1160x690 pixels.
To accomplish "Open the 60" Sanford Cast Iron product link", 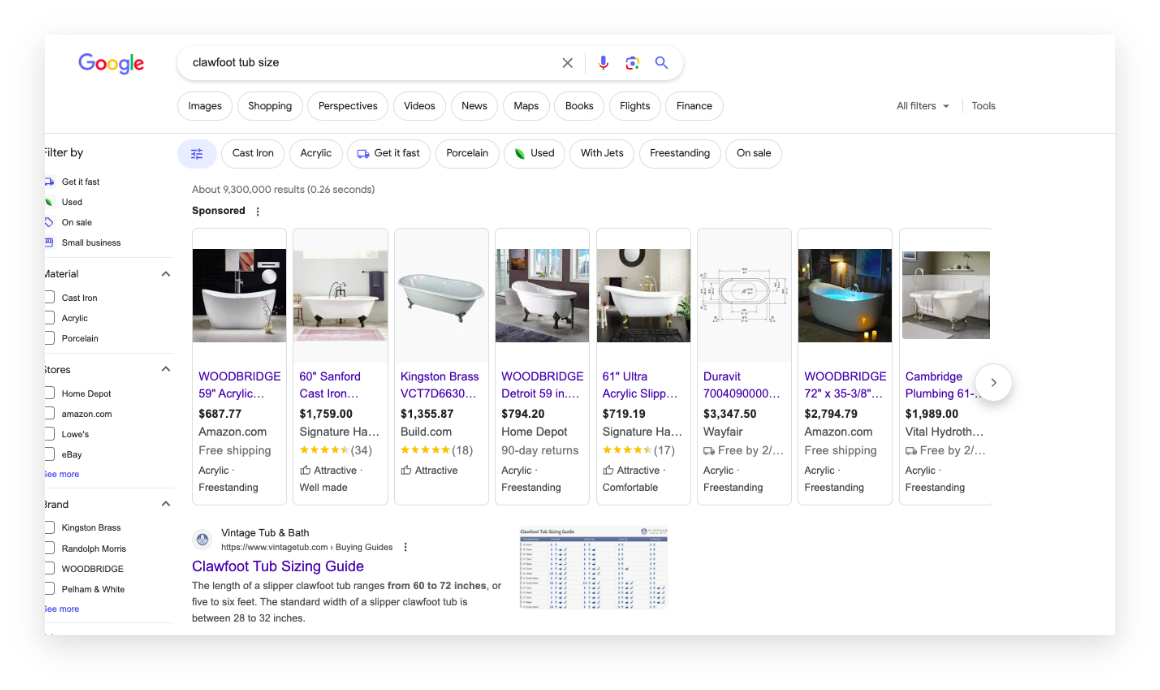I will click(330, 385).
